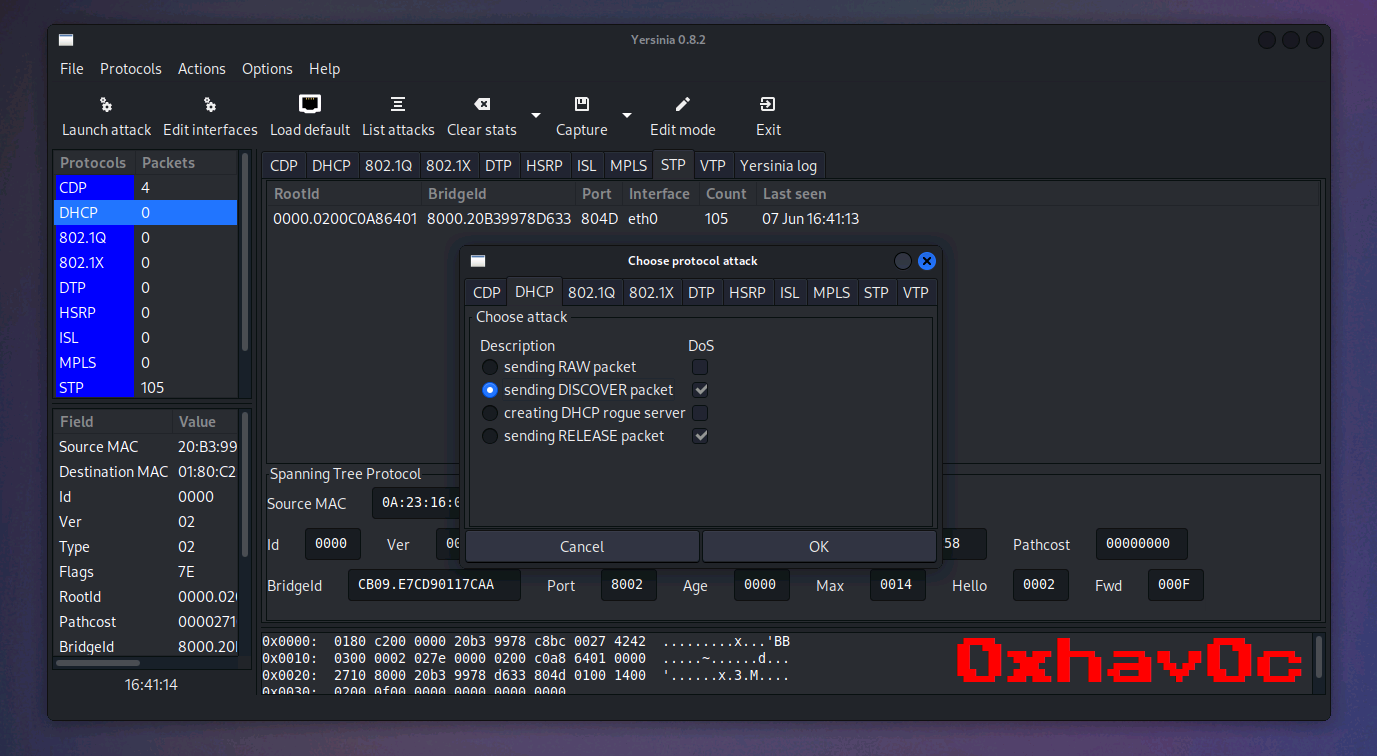Viewport: 1377px width, 756px height.
Task: Select the sending RAW packet radio button
Action: pyautogui.click(x=490, y=367)
